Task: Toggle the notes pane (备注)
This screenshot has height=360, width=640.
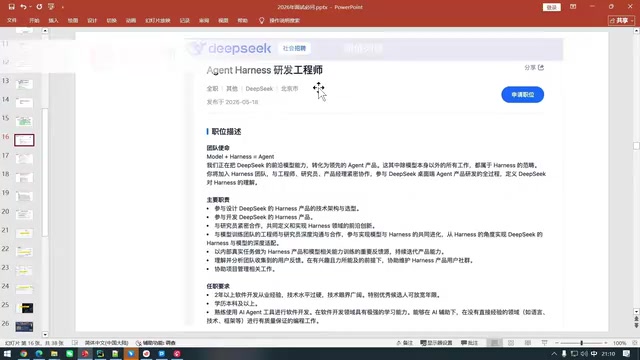Action: click(404, 343)
